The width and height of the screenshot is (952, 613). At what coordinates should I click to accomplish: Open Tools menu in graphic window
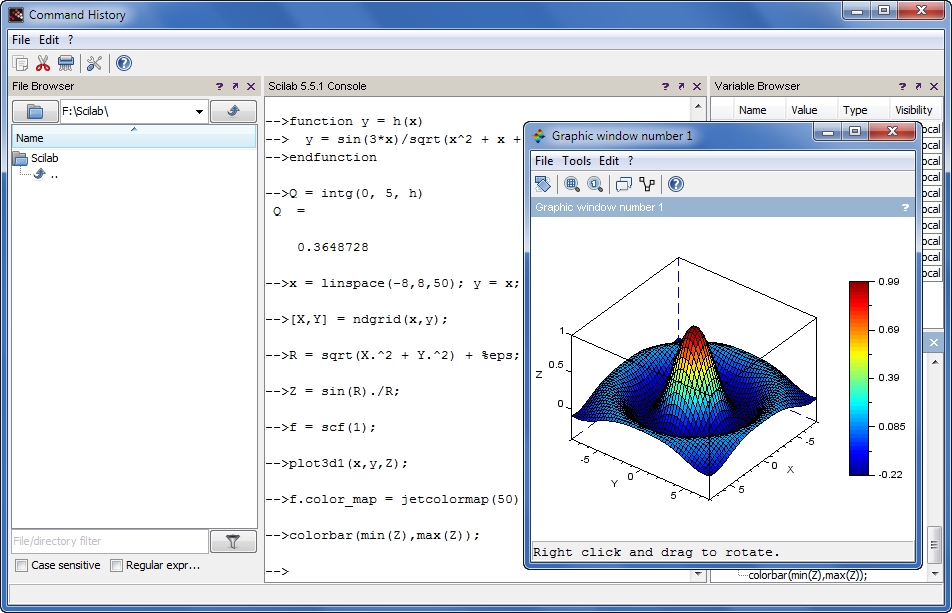pyautogui.click(x=576, y=161)
